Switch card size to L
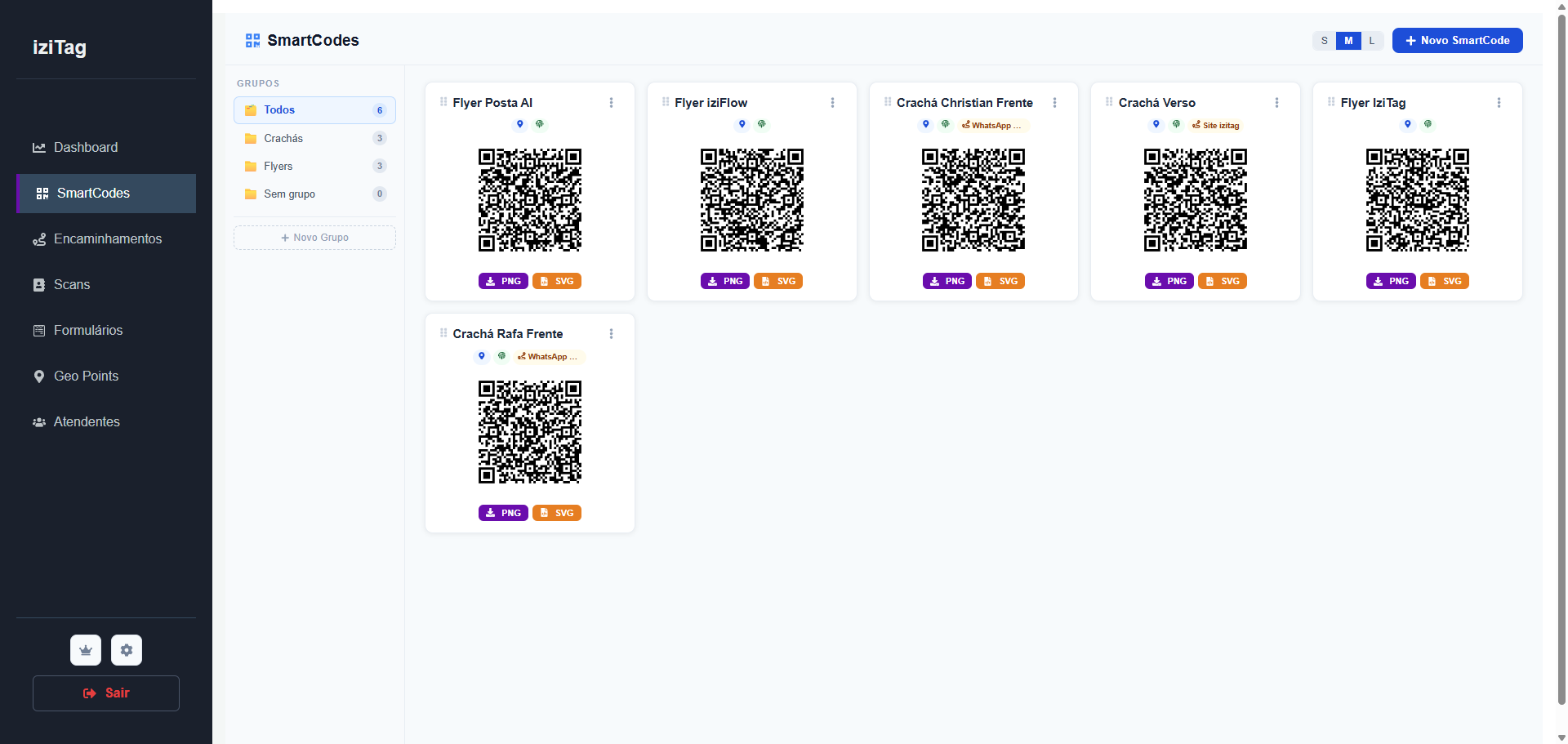The image size is (1568, 744). 1372,41
